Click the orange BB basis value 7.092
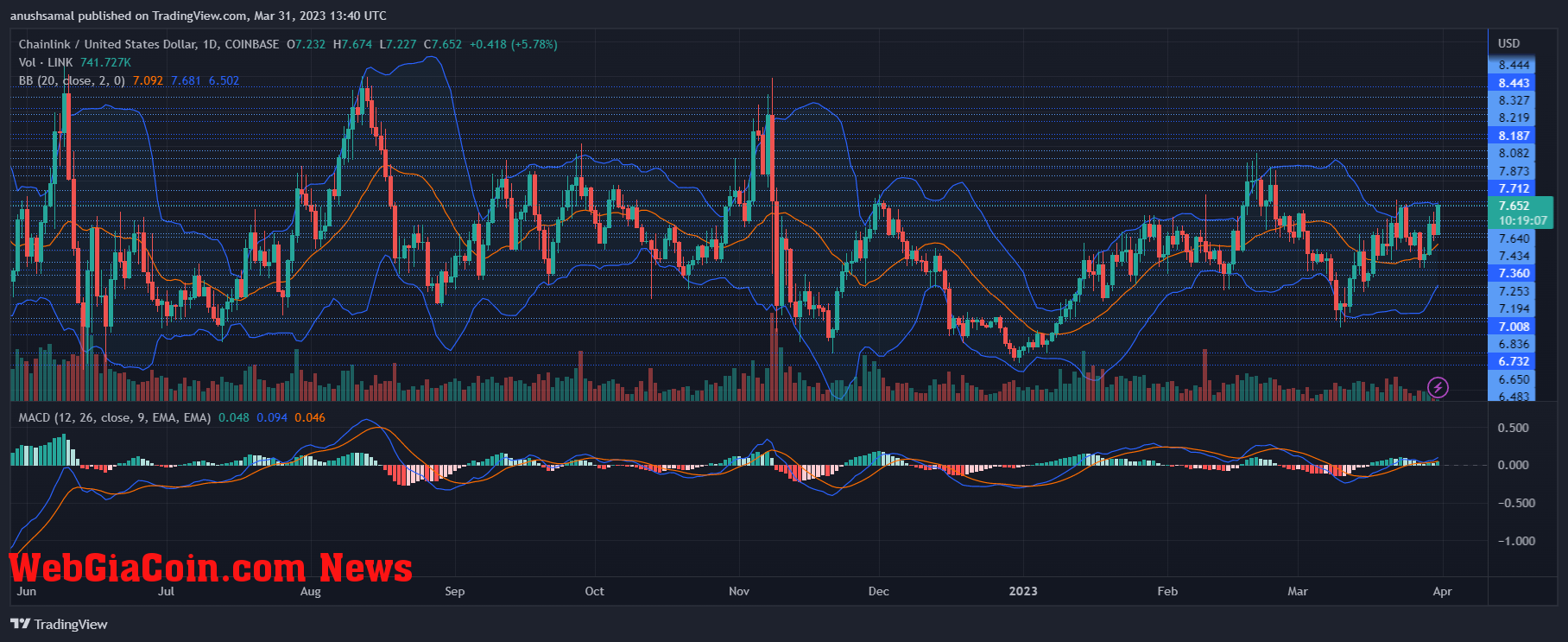This screenshot has width=1568, height=642. click(148, 80)
